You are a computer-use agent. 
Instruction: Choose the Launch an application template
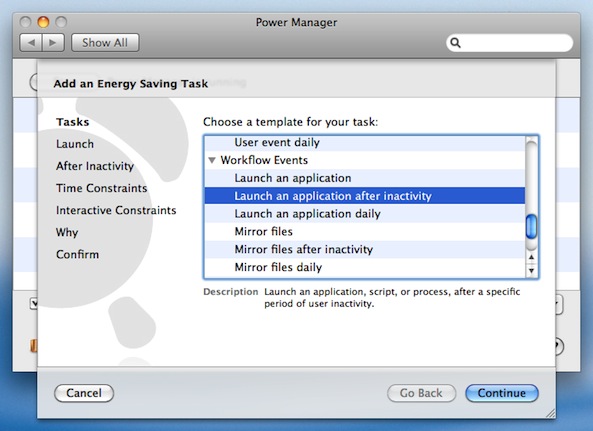pyautogui.click(x=365, y=178)
